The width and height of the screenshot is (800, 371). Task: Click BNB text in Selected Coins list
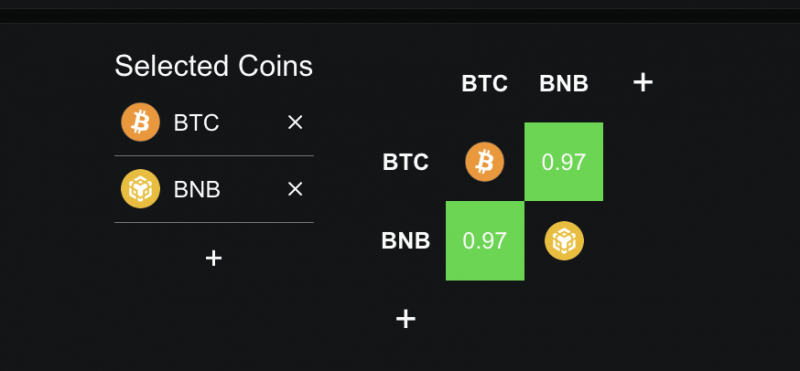(197, 190)
